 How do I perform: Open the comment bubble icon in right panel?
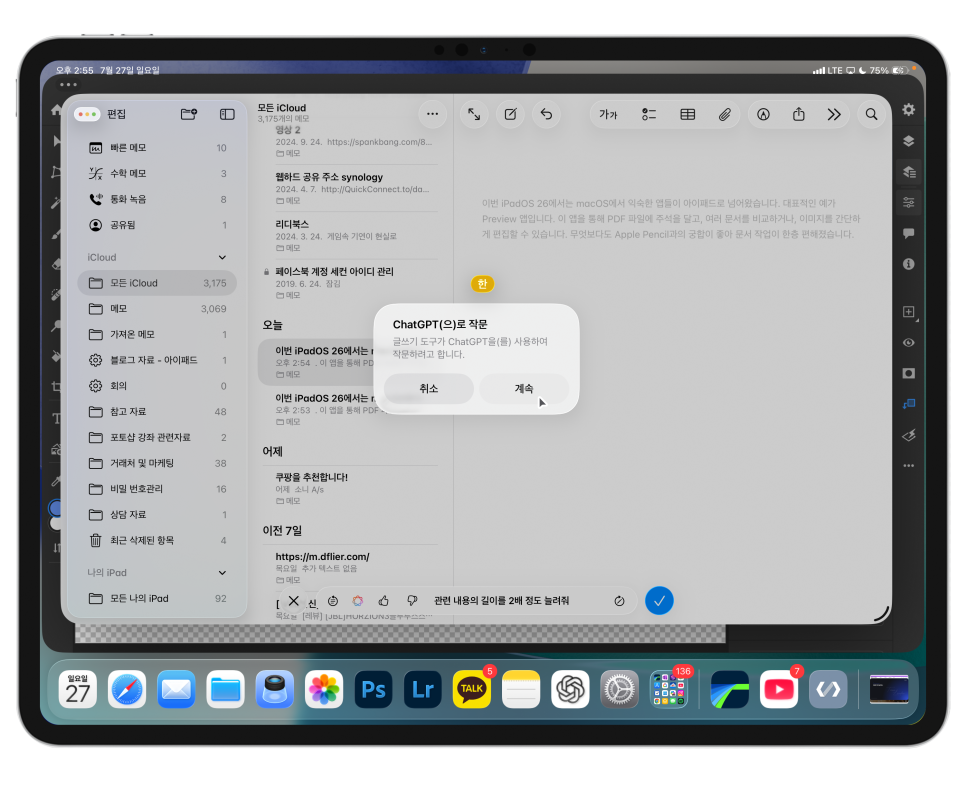tap(909, 234)
